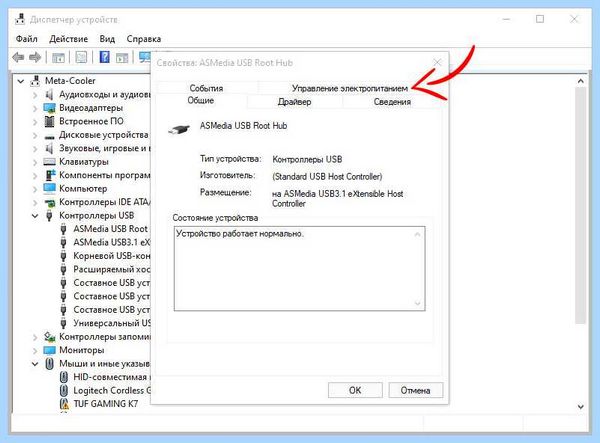Expand the Мониторы node
The width and height of the screenshot is (600, 443).
point(35,350)
